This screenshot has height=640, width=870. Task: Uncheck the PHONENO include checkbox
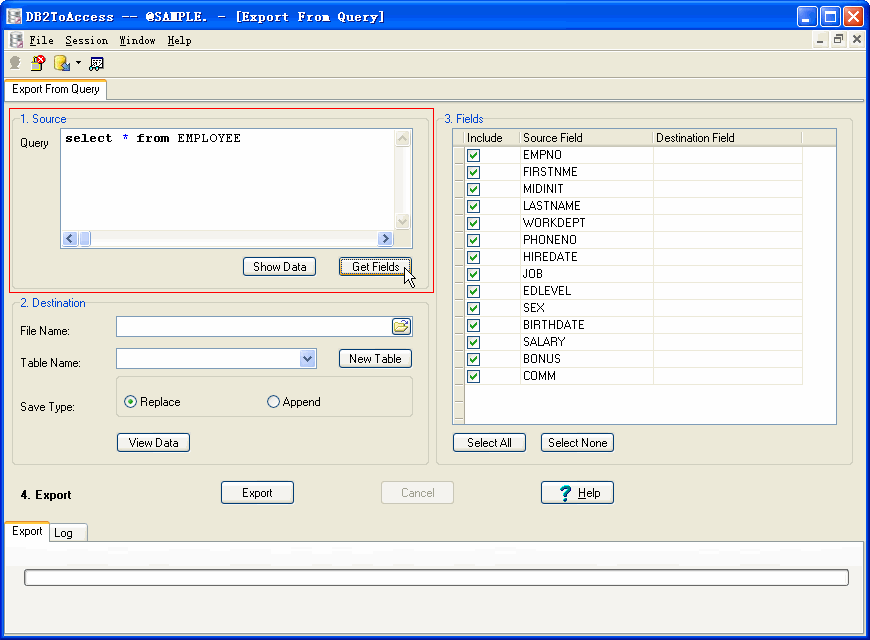[473, 240]
